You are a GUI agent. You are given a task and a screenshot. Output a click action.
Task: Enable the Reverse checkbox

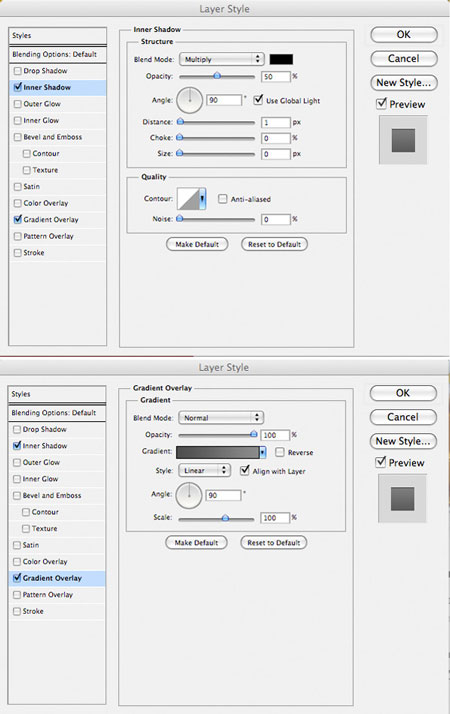[x=280, y=452]
